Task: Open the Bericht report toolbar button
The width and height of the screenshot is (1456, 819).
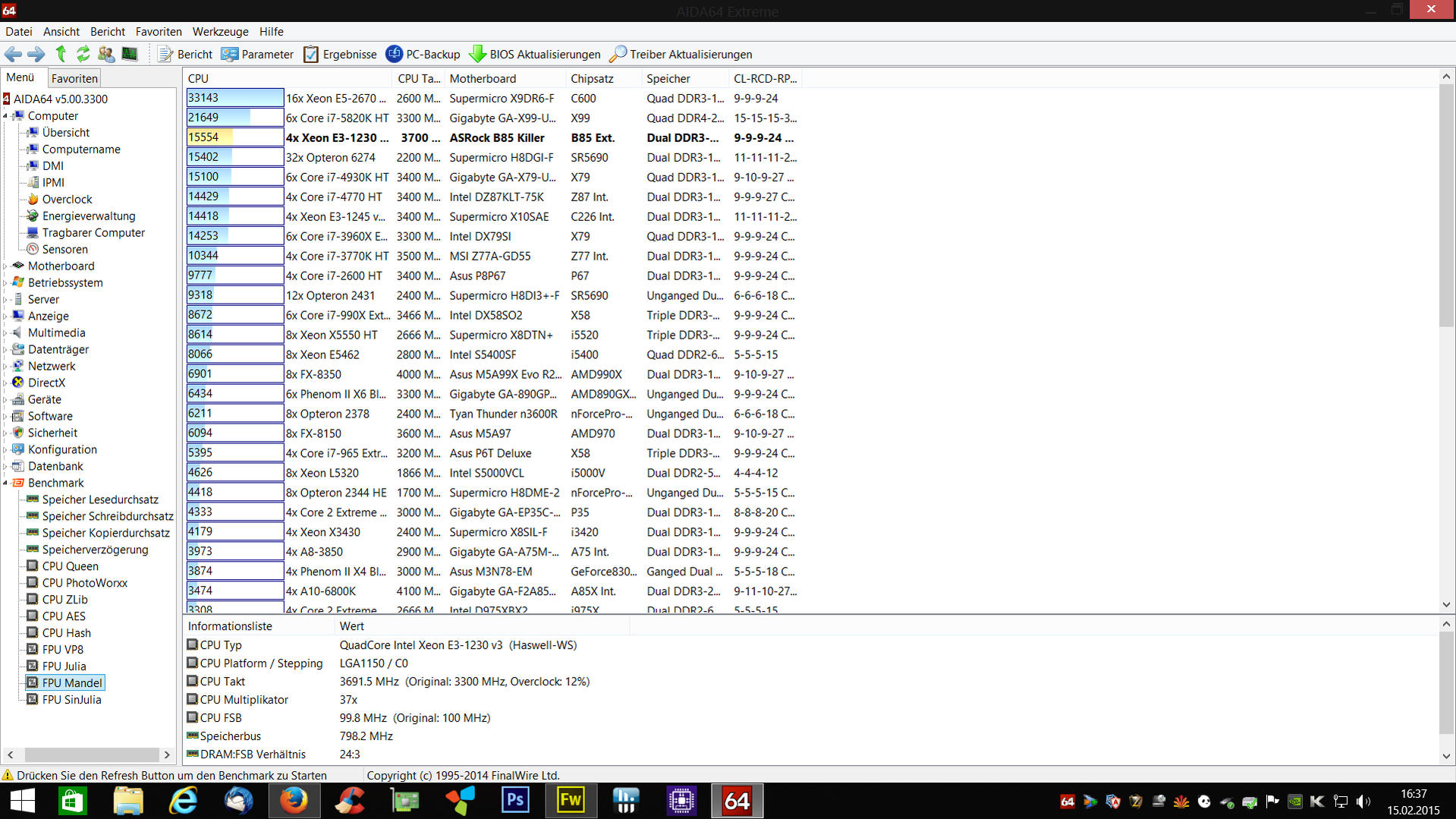Action: tap(185, 54)
